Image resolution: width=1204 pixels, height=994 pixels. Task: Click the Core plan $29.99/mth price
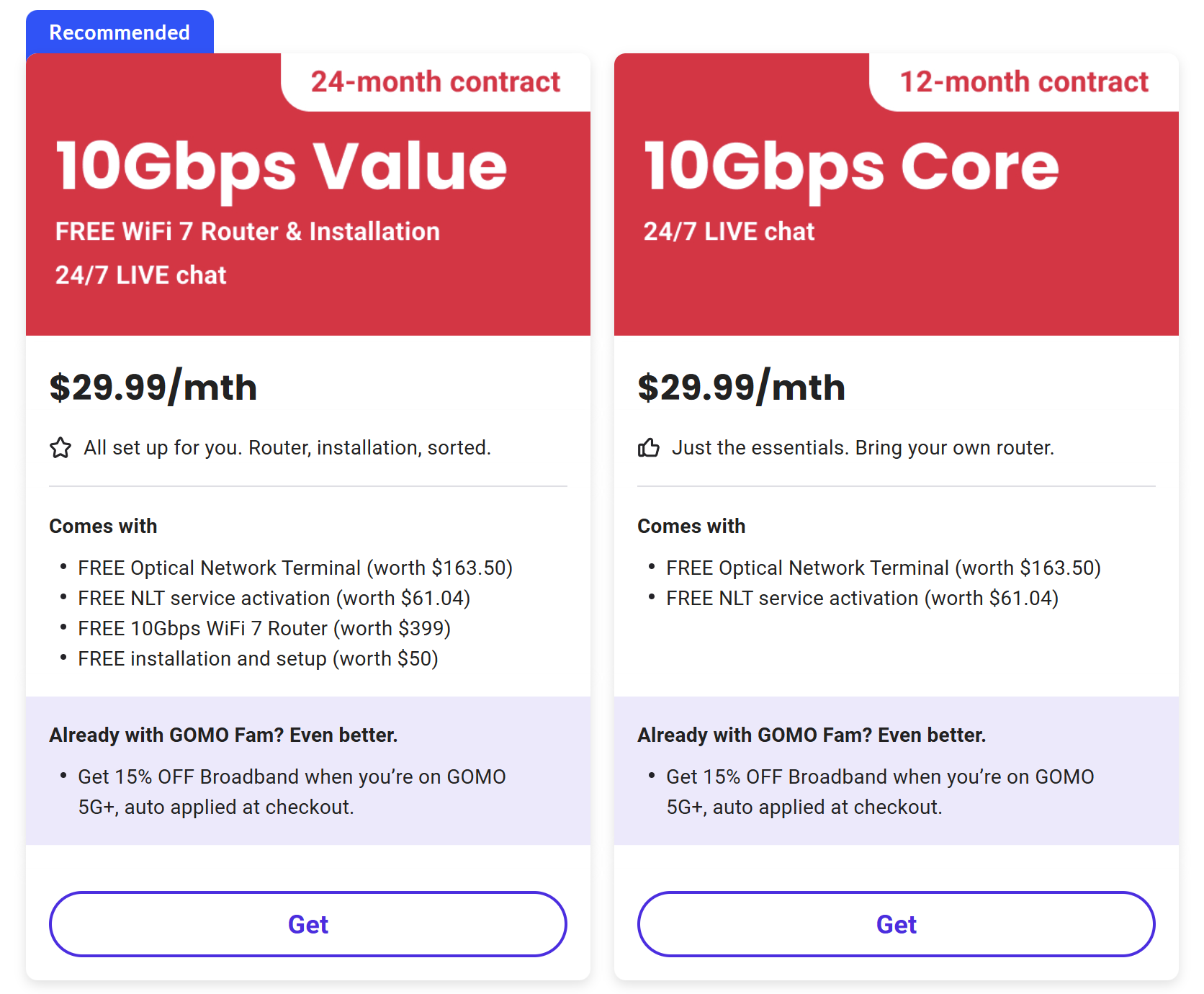[742, 388]
